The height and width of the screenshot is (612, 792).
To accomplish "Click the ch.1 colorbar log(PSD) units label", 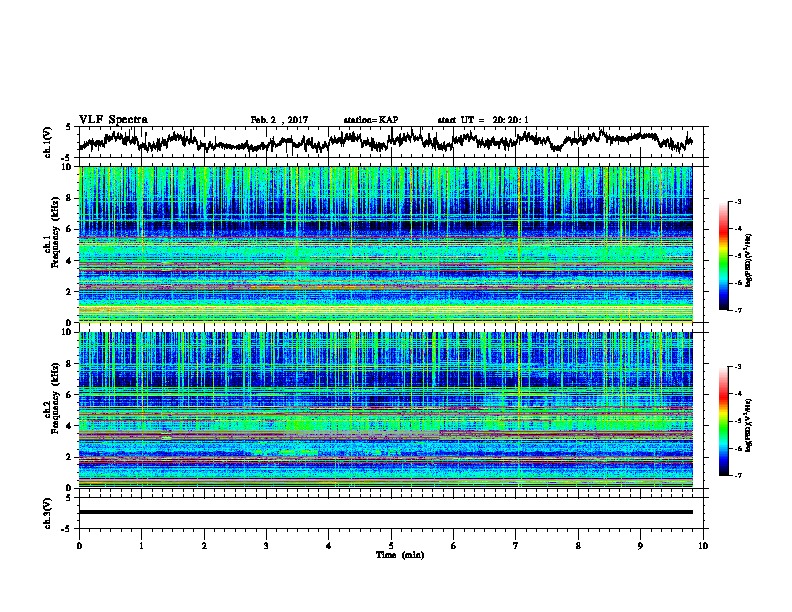I will (749, 260).
